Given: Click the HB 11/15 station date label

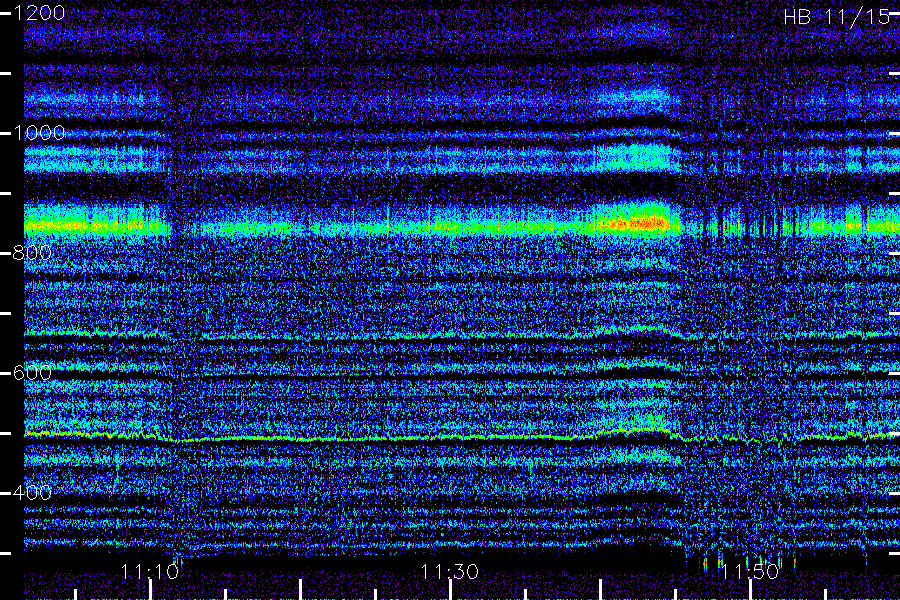Looking at the screenshot, I should tap(836, 17).
